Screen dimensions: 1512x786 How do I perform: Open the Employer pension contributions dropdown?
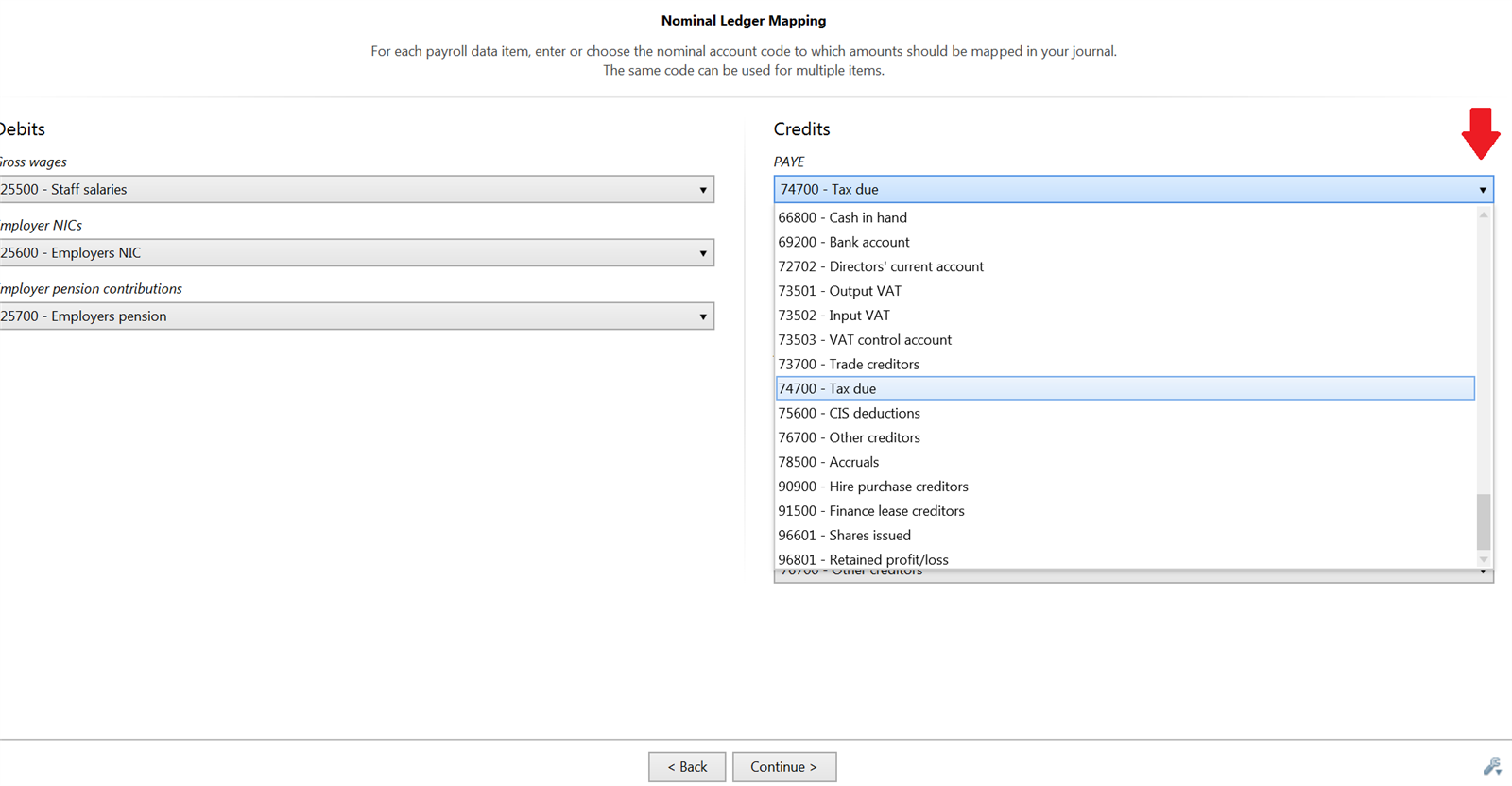pyautogui.click(x=356, y=316)
